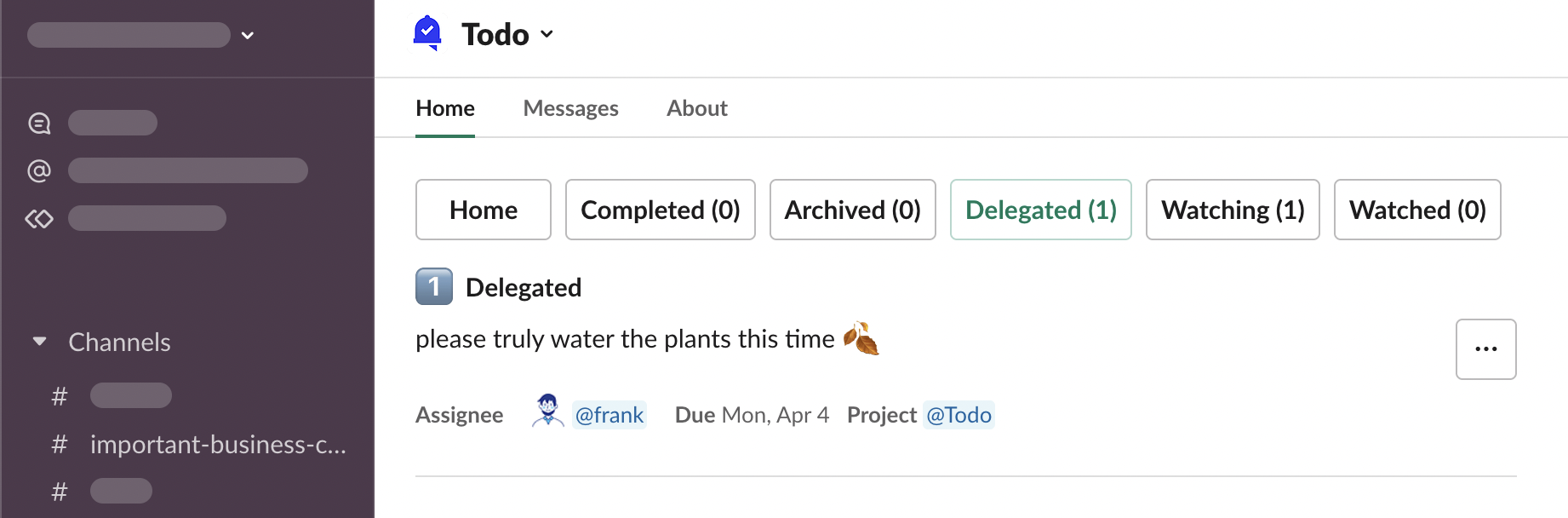This screenshot has width=1568, height=518.
Task: Open the threads icon in sidebar
Action: point(39,124)
